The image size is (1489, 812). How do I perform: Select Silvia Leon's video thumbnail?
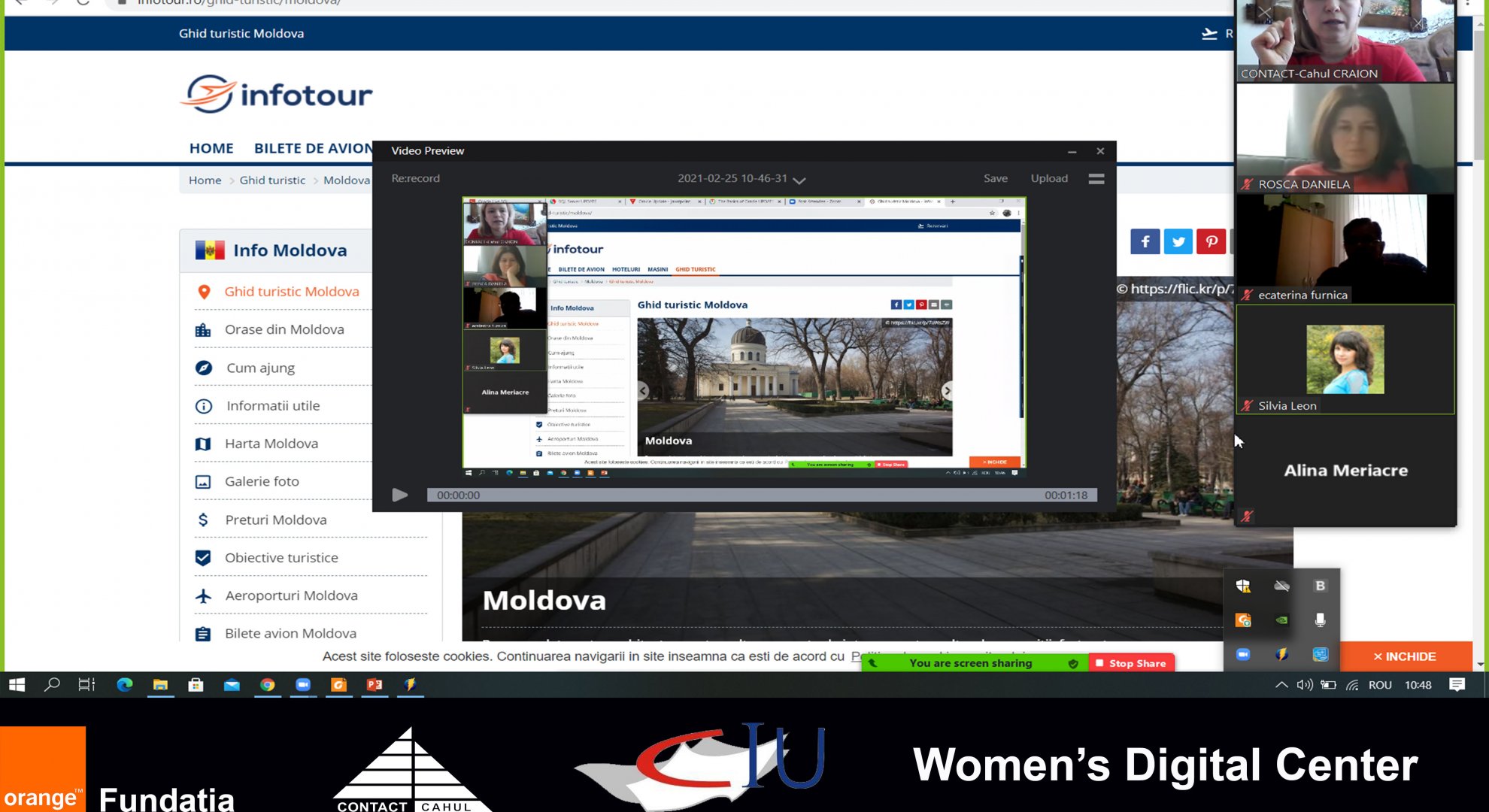coord(1345,359)
